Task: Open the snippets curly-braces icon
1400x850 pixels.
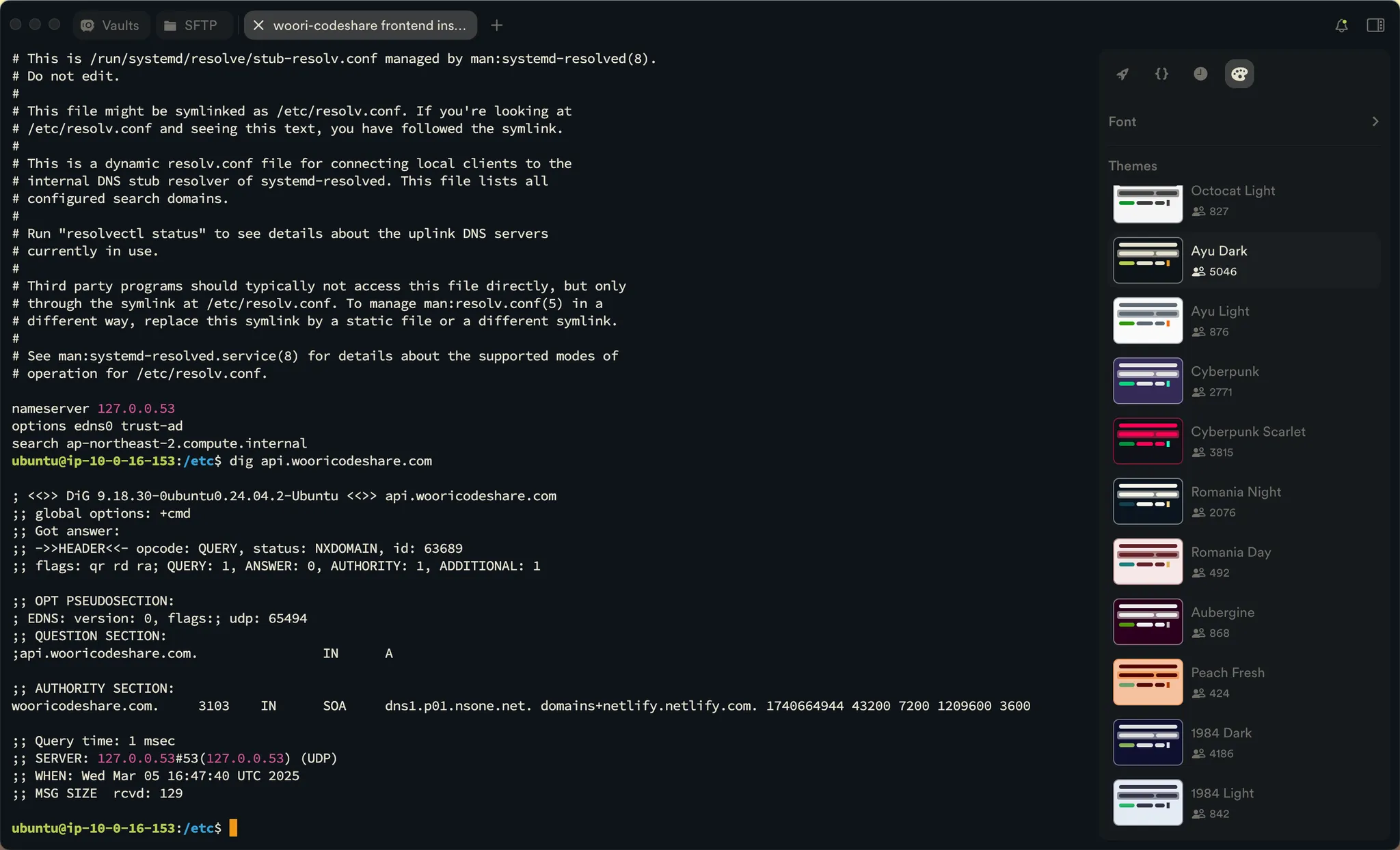Action: coord(1161,74)
